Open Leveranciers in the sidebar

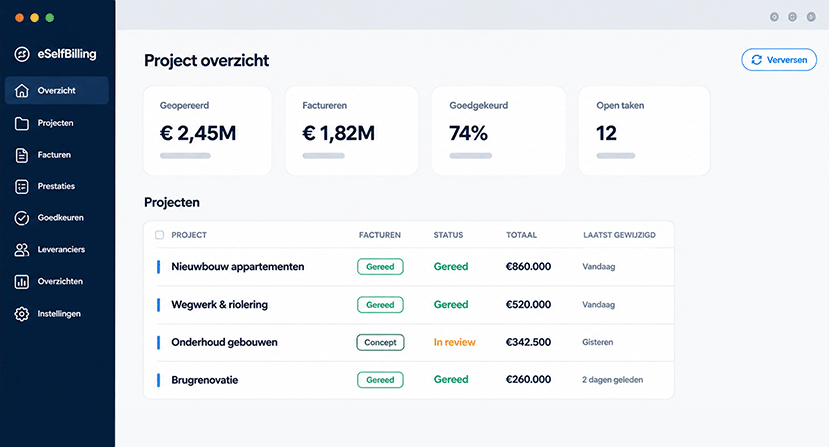pos(57,250)
